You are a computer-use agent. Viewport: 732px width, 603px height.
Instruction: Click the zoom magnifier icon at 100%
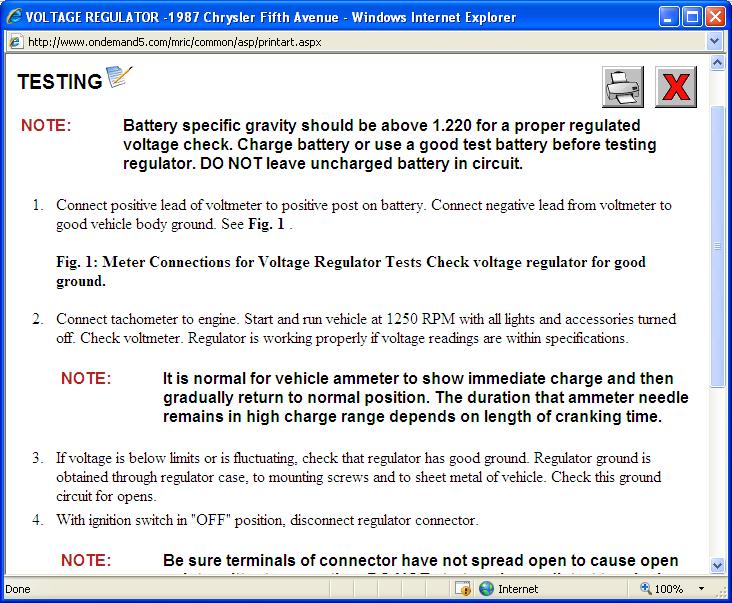[x=646, y=588]
